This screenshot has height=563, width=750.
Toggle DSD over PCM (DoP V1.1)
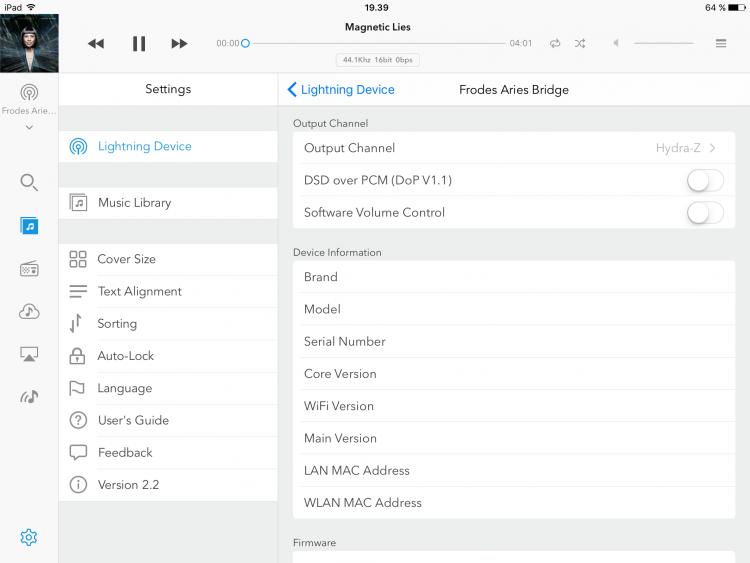pos(705,181)
